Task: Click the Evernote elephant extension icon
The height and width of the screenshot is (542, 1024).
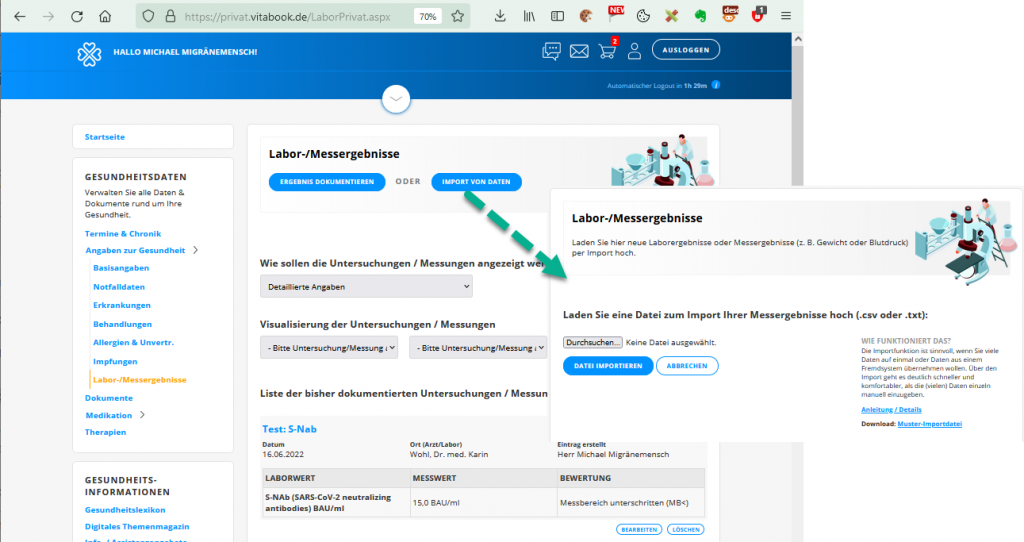Action: [x=701, y=16]
